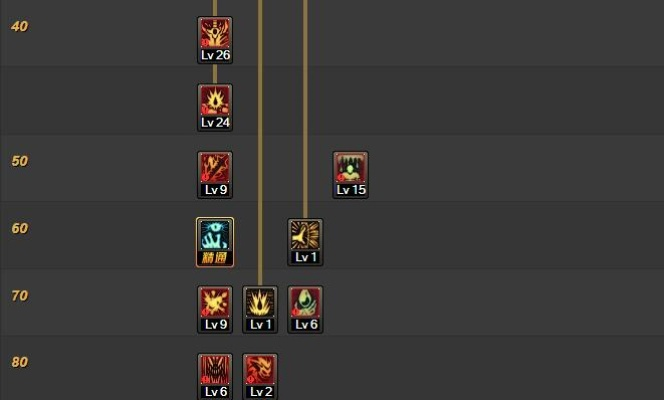Click the level 40 row label
Viewport: 664px width, 400px height.
coord(19,26)
